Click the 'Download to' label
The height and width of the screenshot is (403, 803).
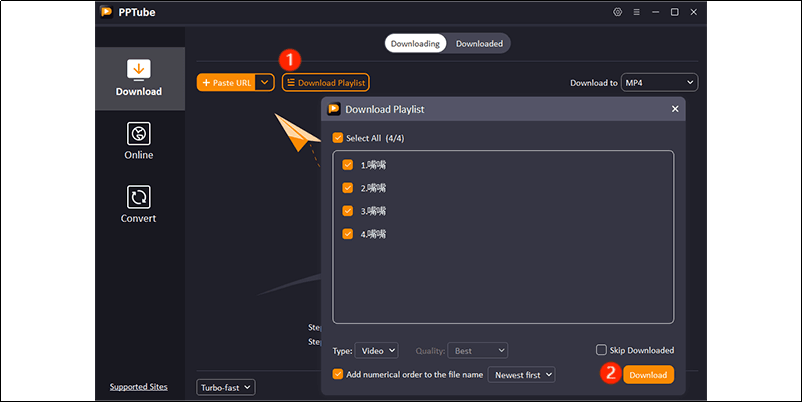click(x=594, y=83)
